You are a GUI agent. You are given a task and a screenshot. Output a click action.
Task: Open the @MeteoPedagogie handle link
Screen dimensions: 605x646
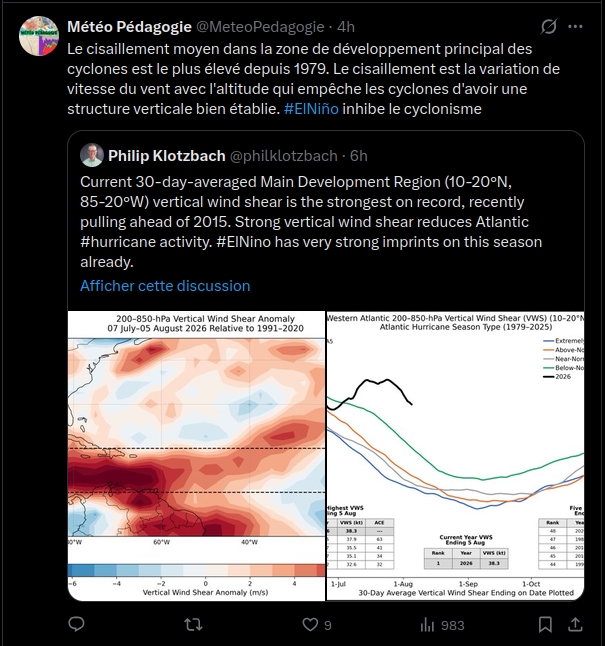tap(260, 27)
